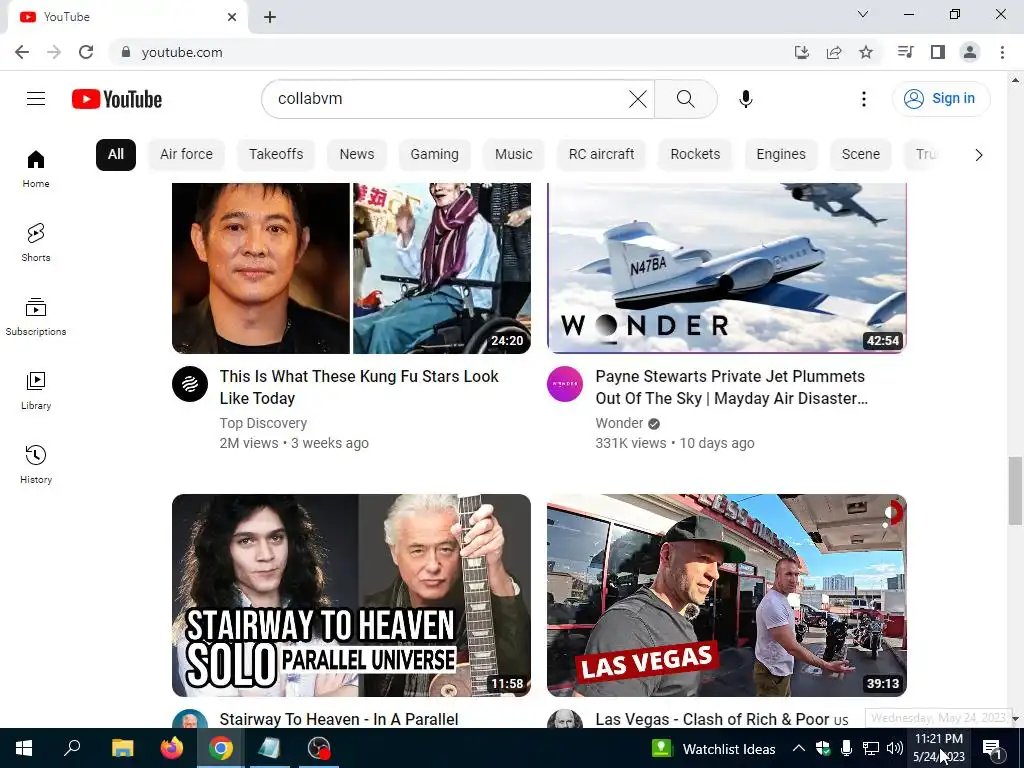Select the Music chip
The width and height of the screenshot is (1024, 768).
513,155
